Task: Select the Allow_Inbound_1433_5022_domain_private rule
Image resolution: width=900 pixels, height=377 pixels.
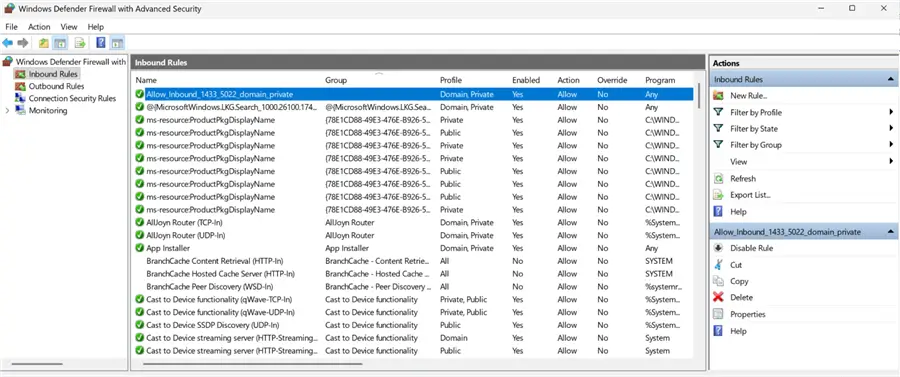Action: point(413,94)
